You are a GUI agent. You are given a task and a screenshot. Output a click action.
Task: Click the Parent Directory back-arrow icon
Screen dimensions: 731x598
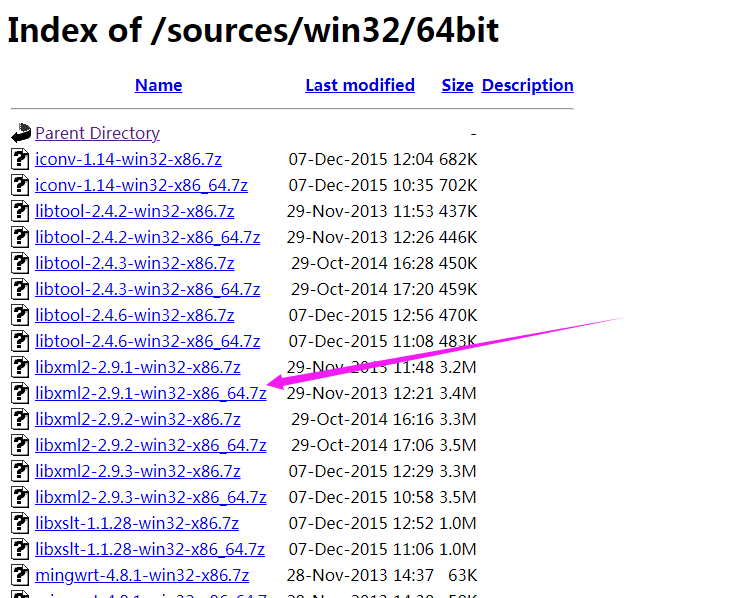(x=21, y=133)
